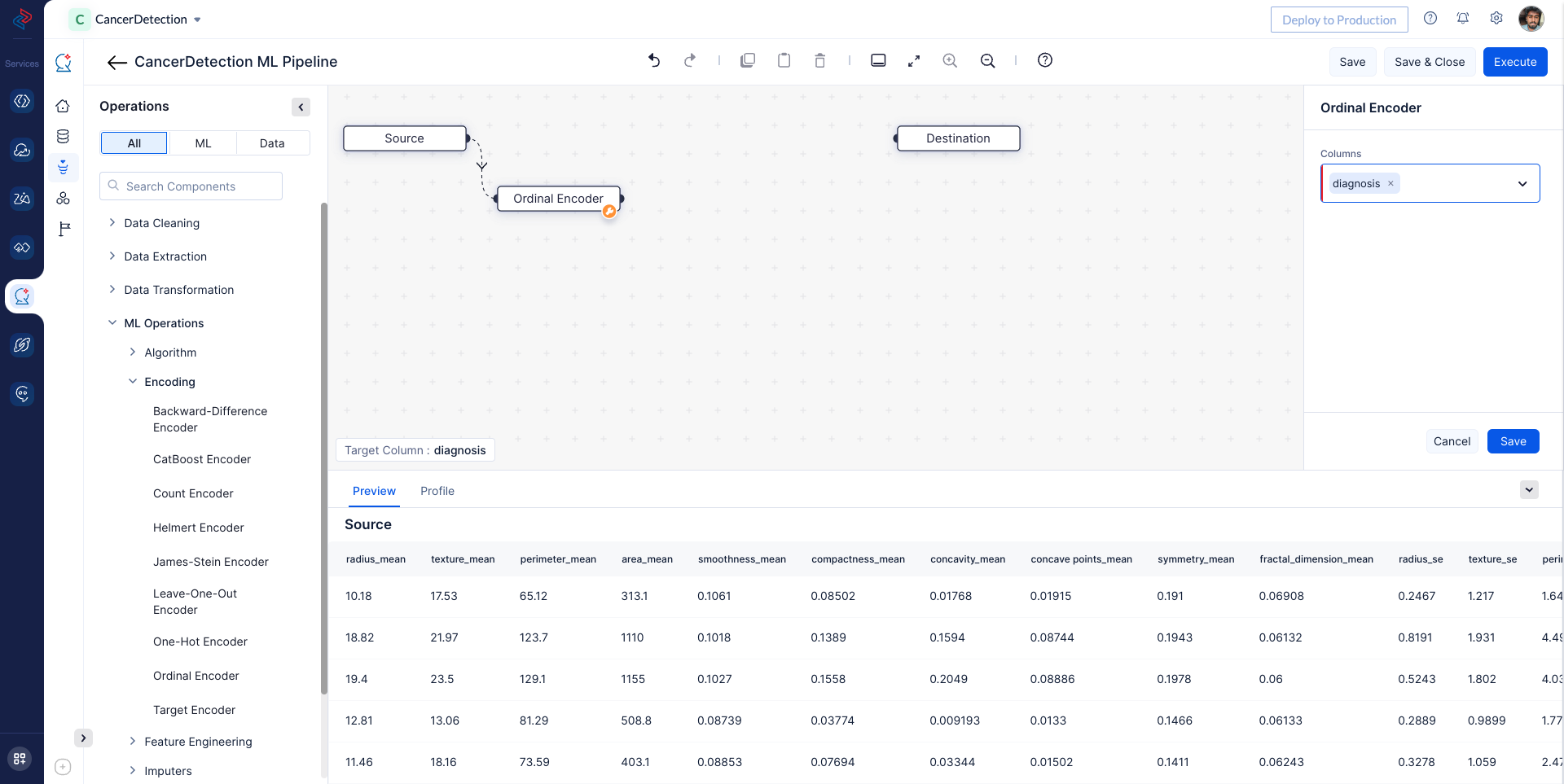Screen dimensions: 1564x784
Task: Click the zoom out magnifier icon
Action: pyautogui.click(x=987, y=60)
